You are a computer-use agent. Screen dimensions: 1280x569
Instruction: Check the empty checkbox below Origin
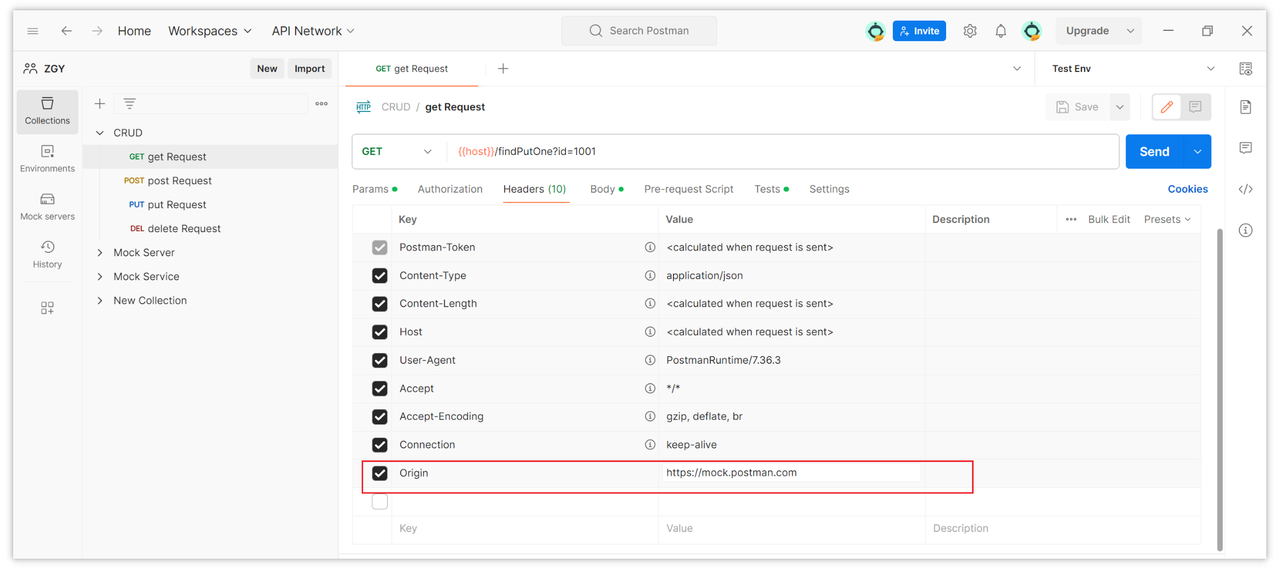[380, 502]
